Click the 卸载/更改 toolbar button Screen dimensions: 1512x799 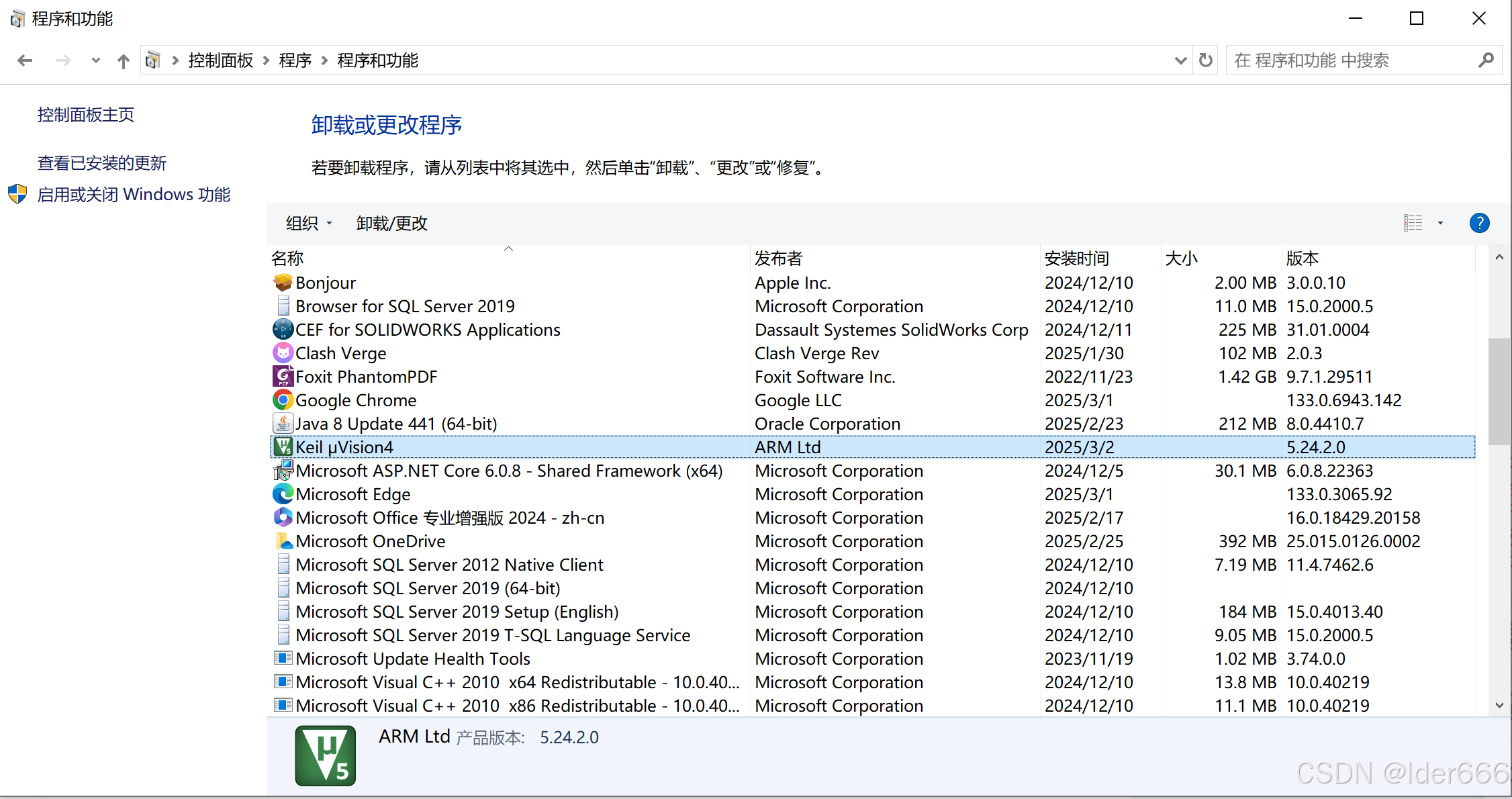(391, 223)
